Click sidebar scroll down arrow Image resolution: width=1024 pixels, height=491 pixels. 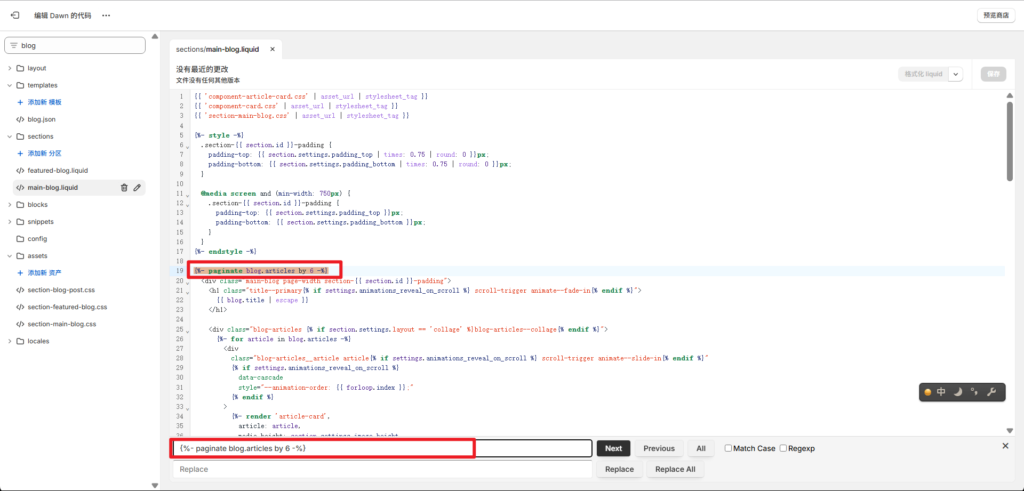pos(155,485)
